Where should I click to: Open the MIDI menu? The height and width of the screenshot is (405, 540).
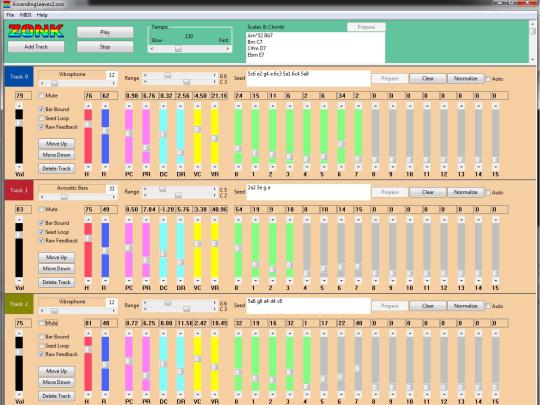pyautogui.click(x=25, y=15)
